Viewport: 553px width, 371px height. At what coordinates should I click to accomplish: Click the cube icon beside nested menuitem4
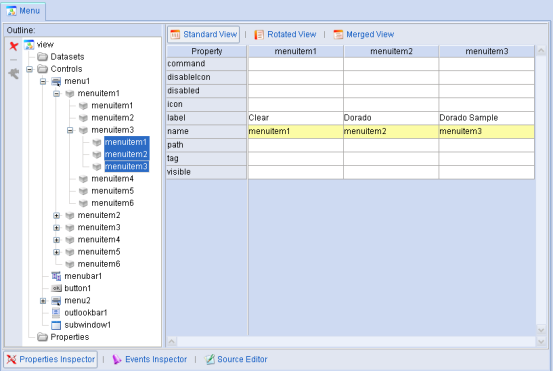(83, 179)
